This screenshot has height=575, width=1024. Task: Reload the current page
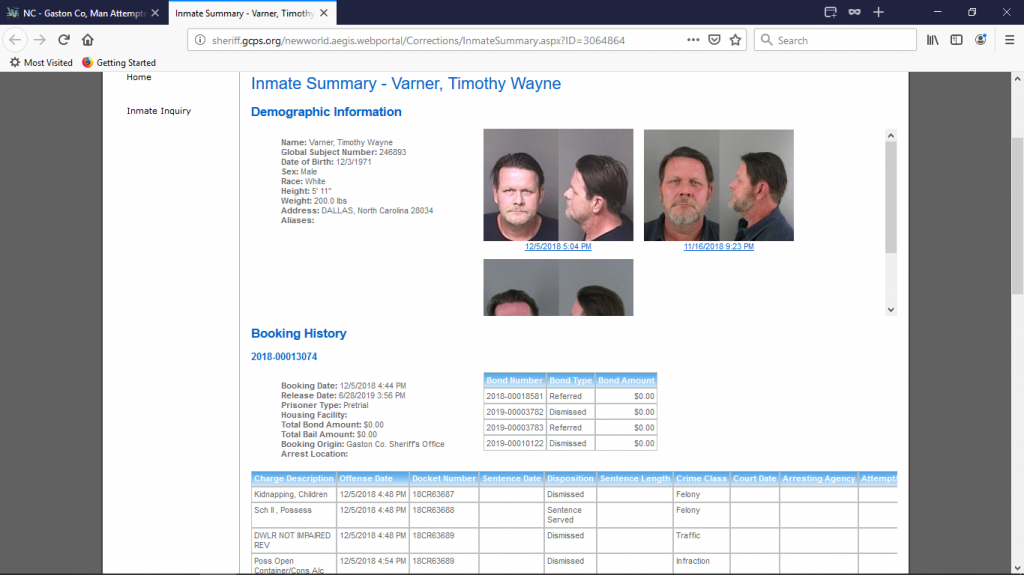pos(64,40)
